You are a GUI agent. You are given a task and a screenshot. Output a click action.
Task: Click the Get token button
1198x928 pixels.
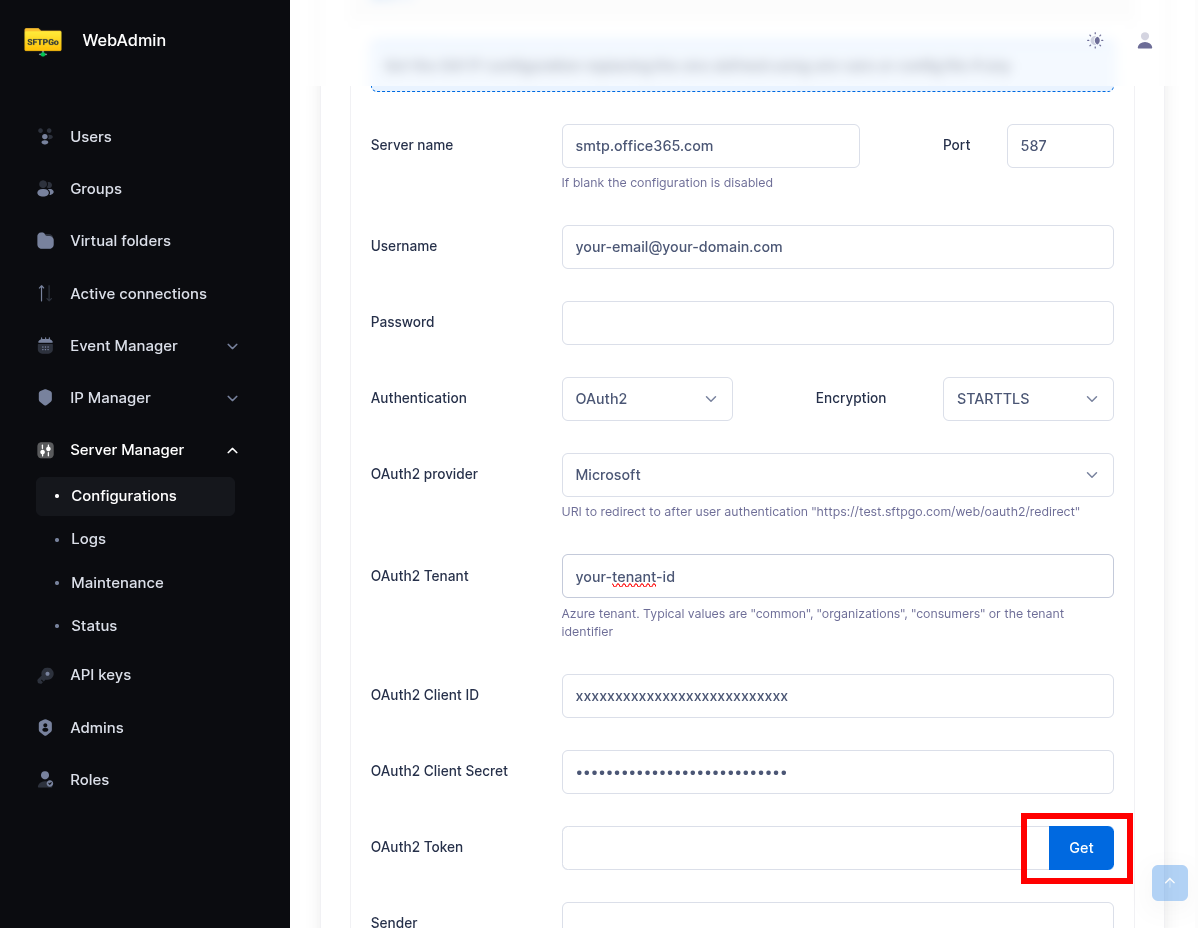click(x=1081, y=848)
